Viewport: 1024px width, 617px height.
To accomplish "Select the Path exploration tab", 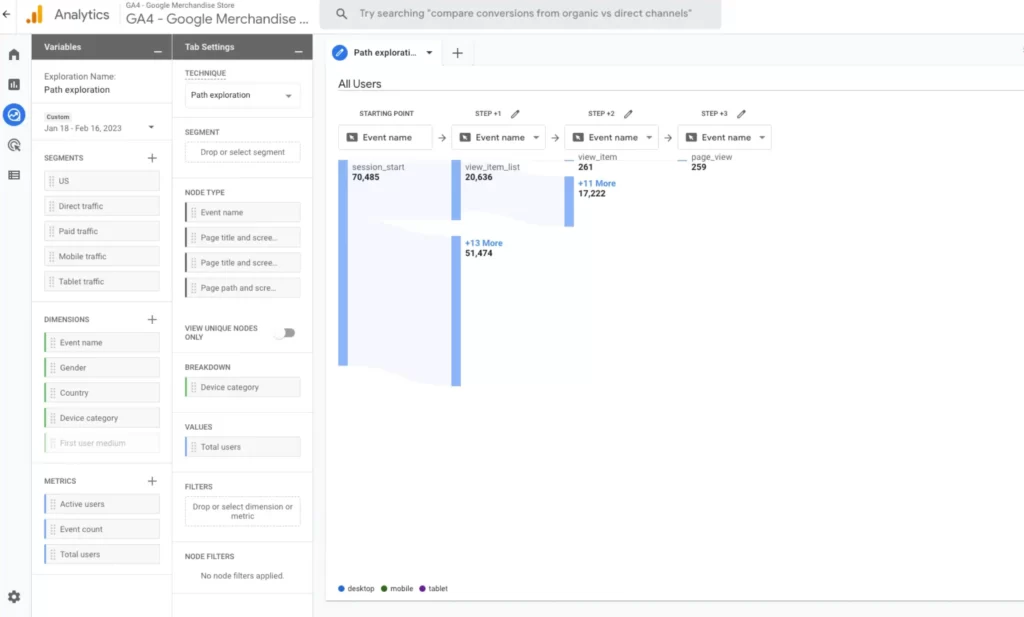I will (384, 53).
